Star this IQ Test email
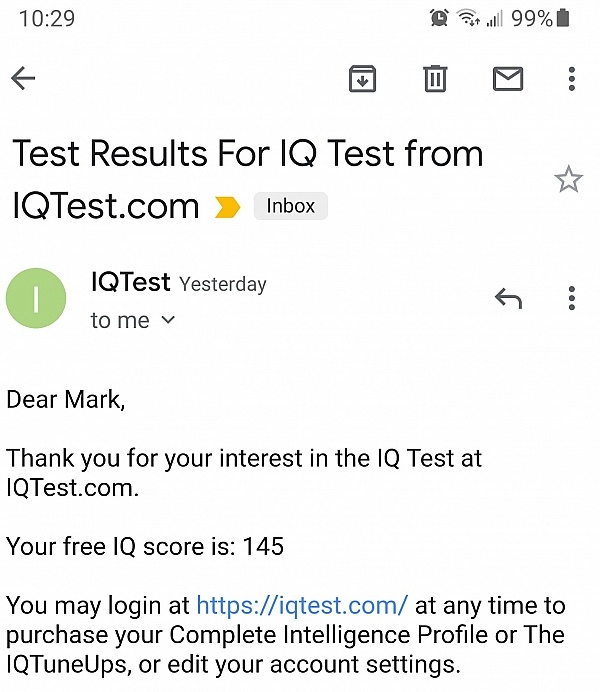Viewport: 600px width, 692px height. pyautogui.click(x=568, y=180)
